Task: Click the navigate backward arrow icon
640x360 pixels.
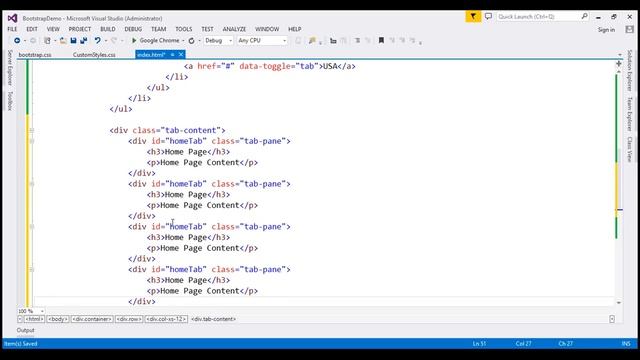Action: 17,40
